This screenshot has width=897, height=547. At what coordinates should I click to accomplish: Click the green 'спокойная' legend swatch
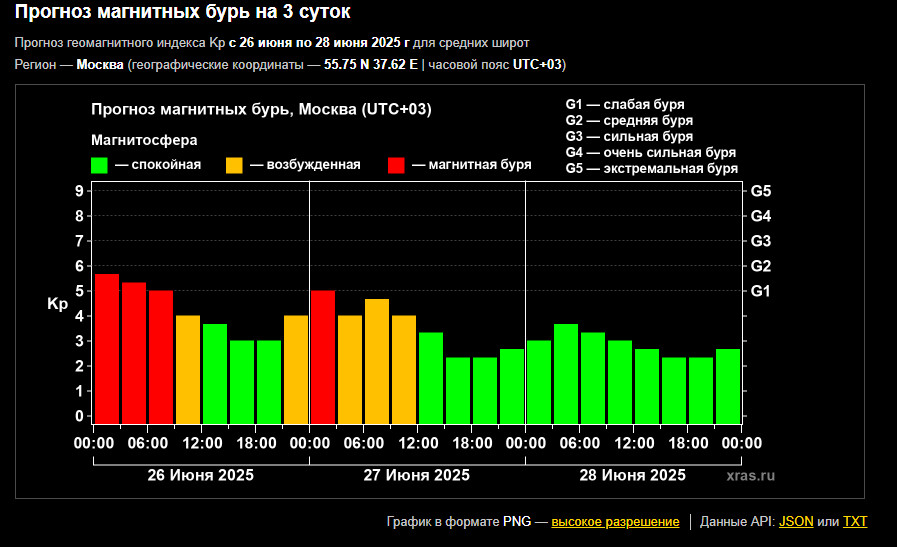tap(99, 165)
